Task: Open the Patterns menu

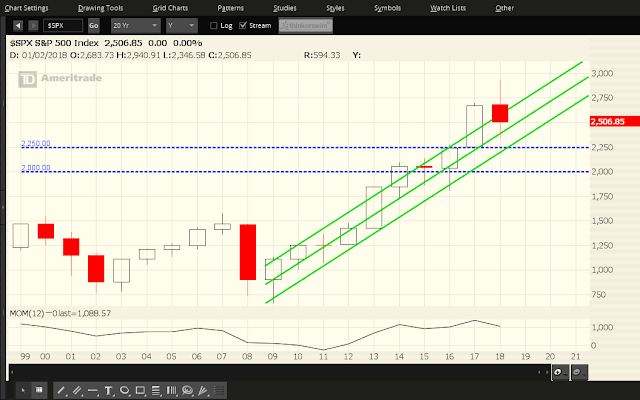Action: click(231, 8)
